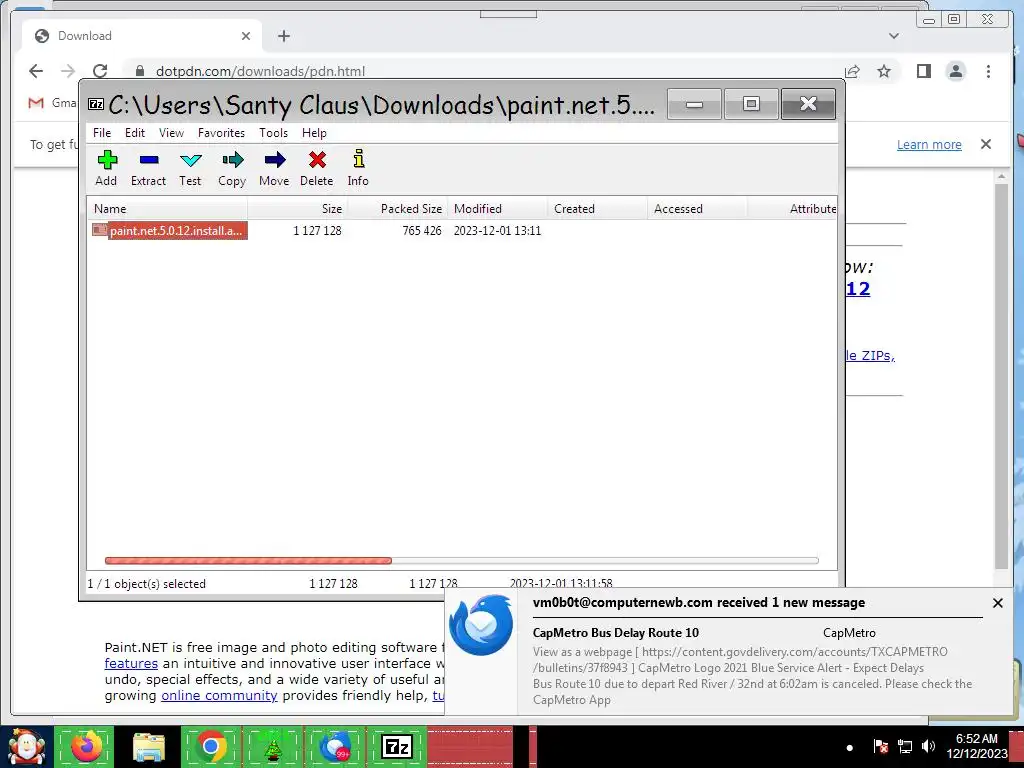Open the Santa Start button
This screenshot has width=1024, height=768.
(26, 747)
